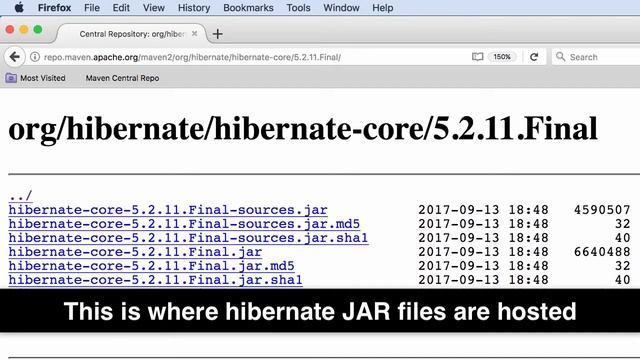Reset the 150% zoom level indicator
Viewport: 640px width, 360px height.
[x=502, y=57]
